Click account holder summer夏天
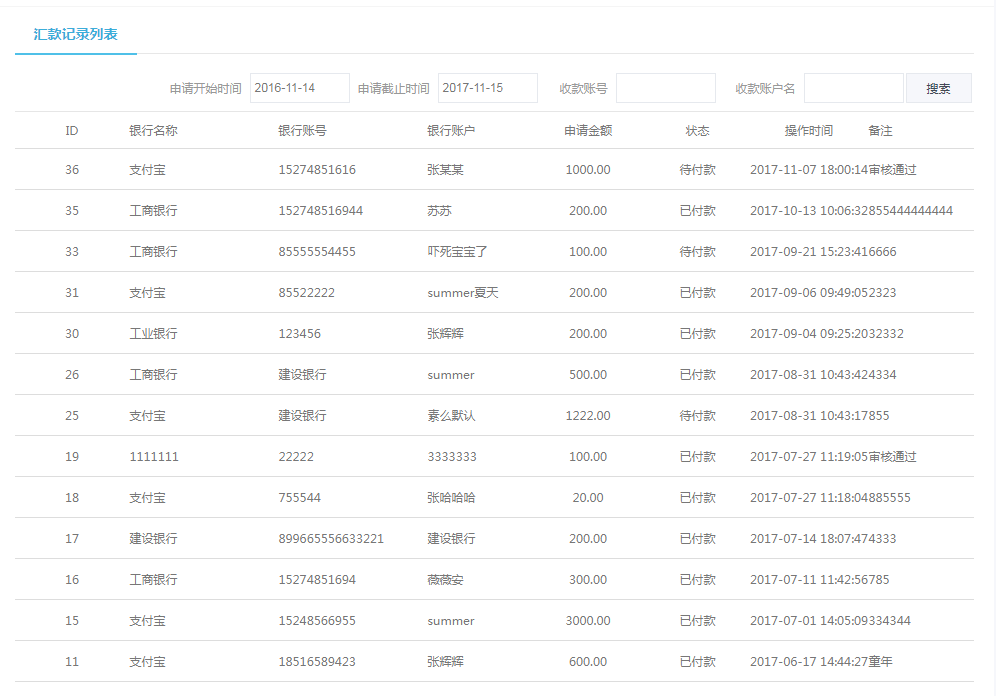This screenshot has height=696, width=996. pos(462,293)
